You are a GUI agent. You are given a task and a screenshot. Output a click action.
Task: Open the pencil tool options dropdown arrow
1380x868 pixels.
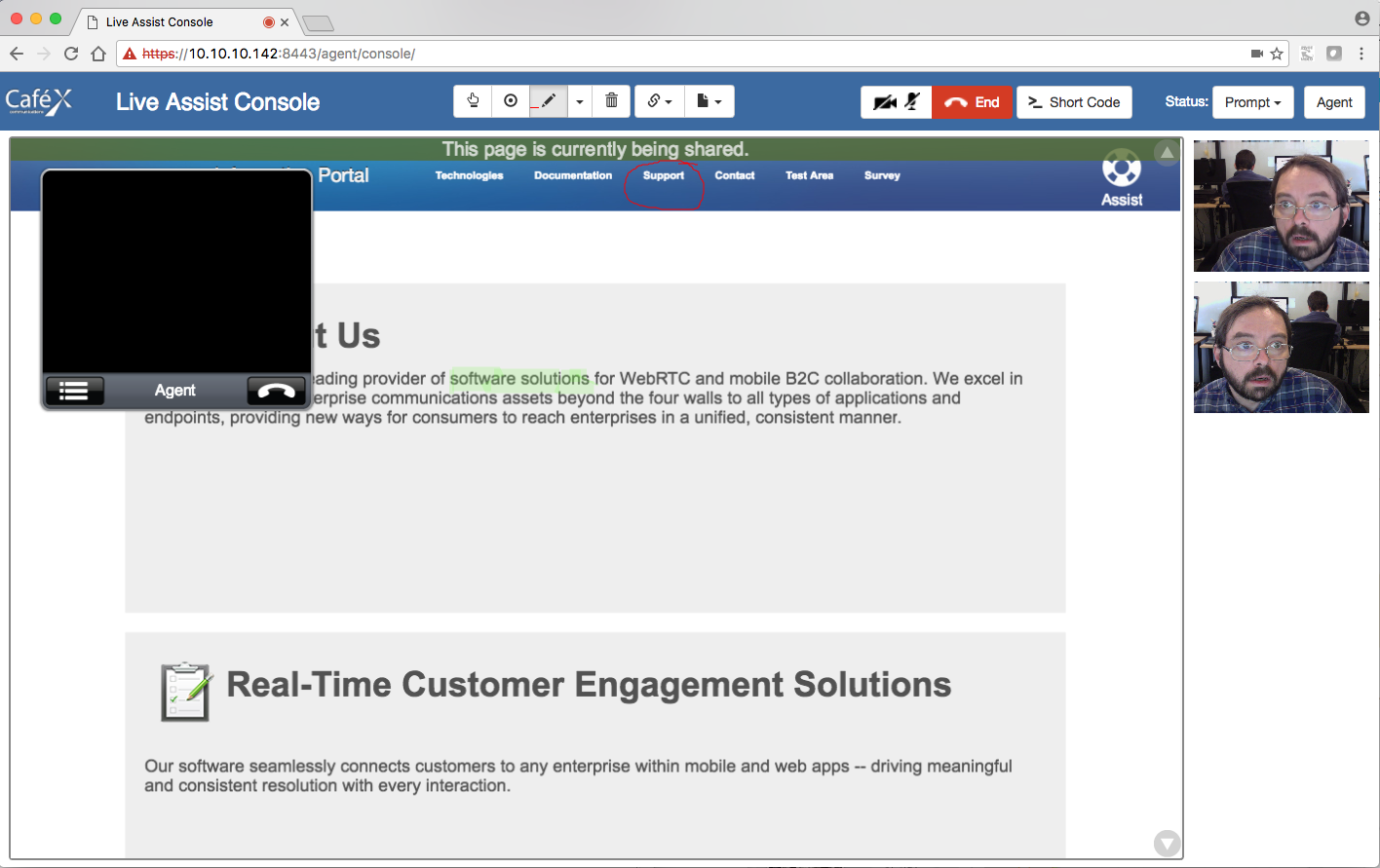pos(580,101)
